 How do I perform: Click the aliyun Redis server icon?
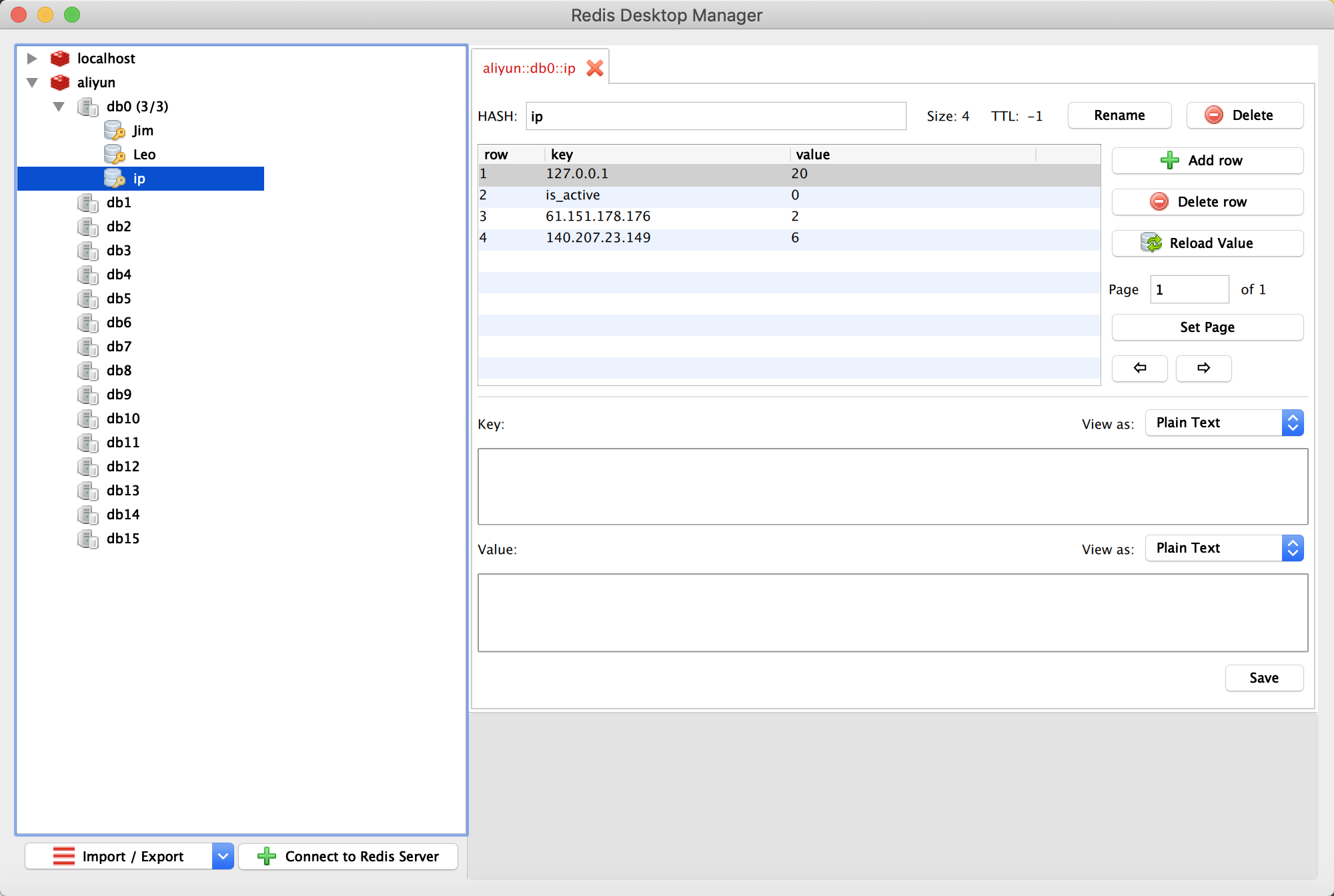(x=60, y=83)
